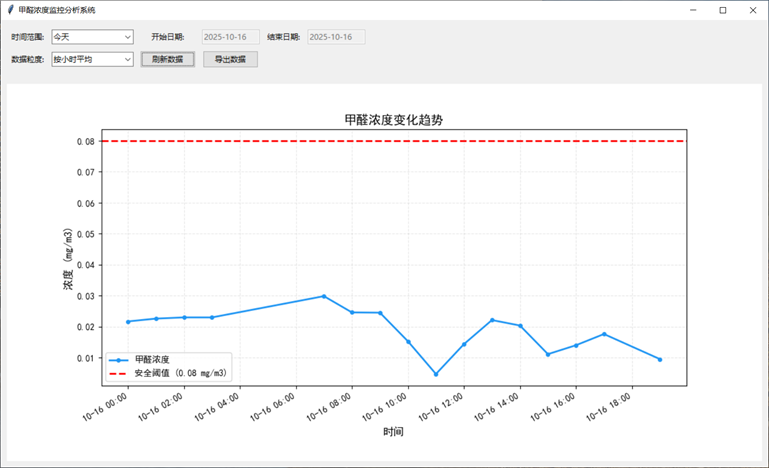Click the chart title 甲醛浓度变化趋势
This screenshot has height=468, width=769.
[393, 119]
